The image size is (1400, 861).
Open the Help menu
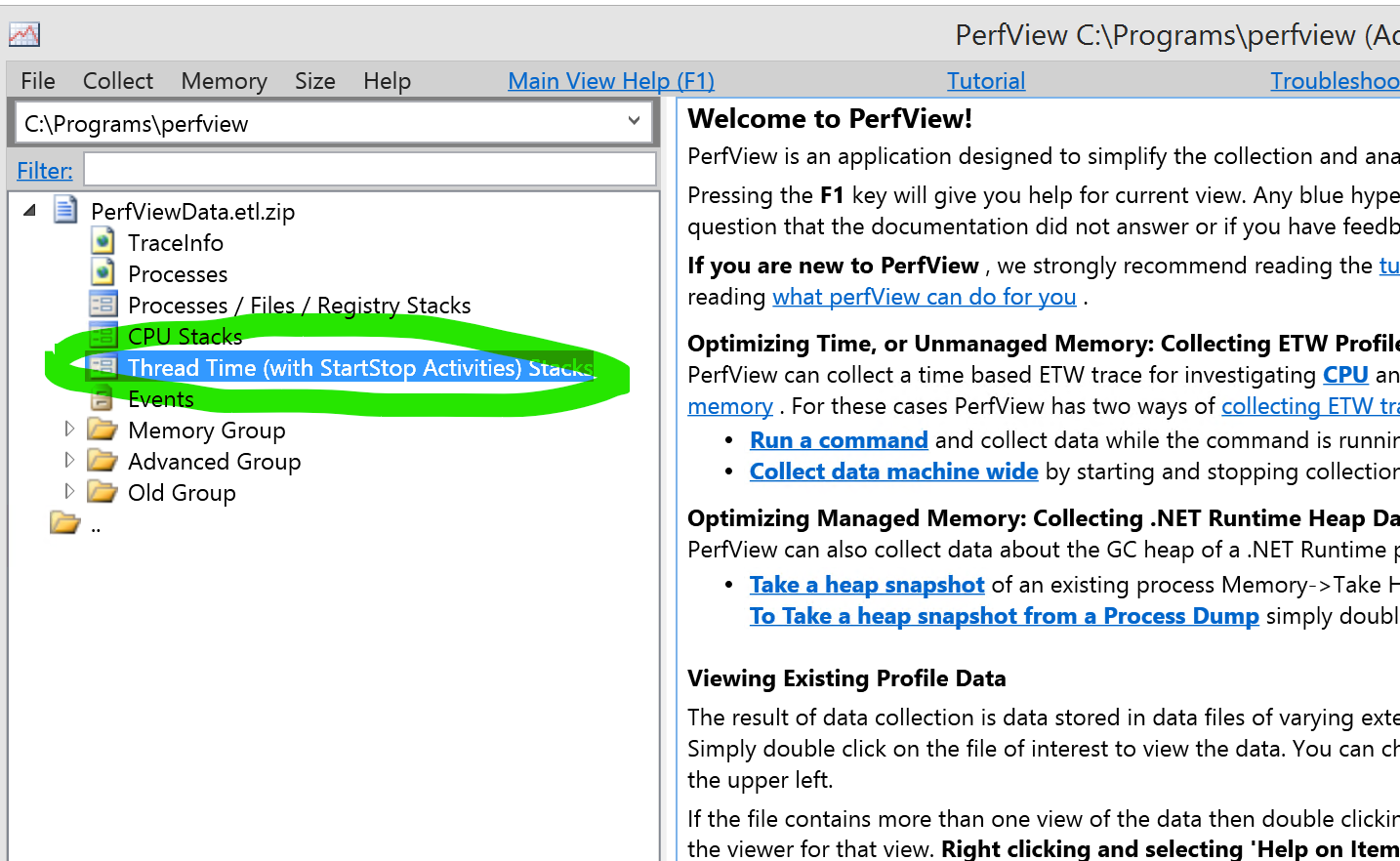click(387, 81)
